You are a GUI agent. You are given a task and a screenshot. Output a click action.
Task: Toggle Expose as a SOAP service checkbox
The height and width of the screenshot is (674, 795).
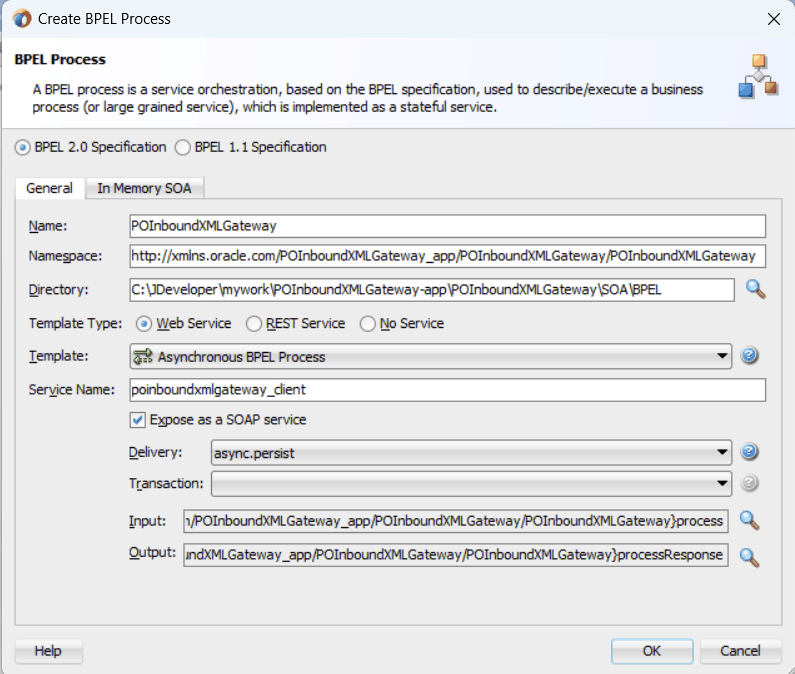coord(137,420)
